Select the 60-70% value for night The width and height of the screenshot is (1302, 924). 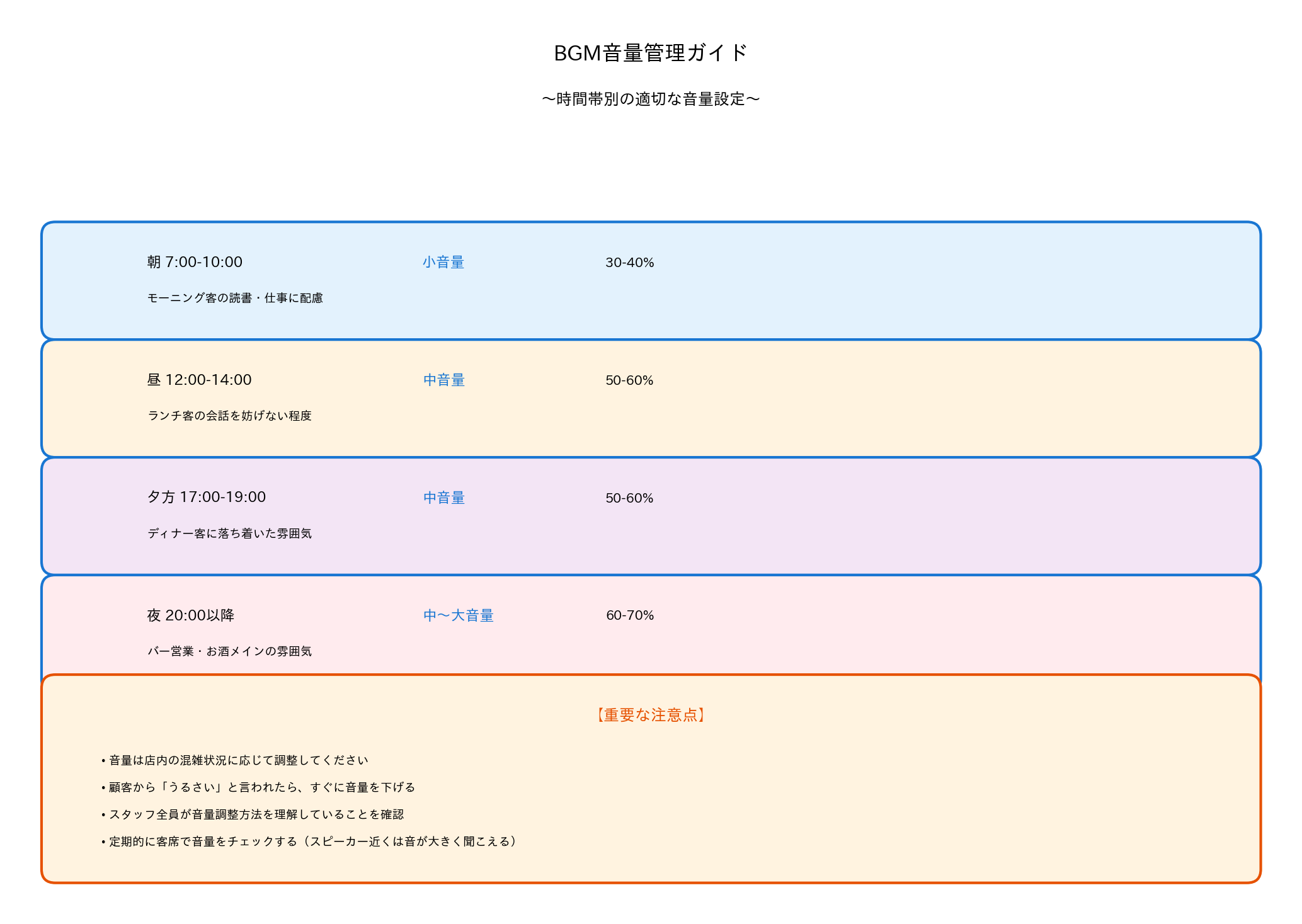[x=630, y=616]
